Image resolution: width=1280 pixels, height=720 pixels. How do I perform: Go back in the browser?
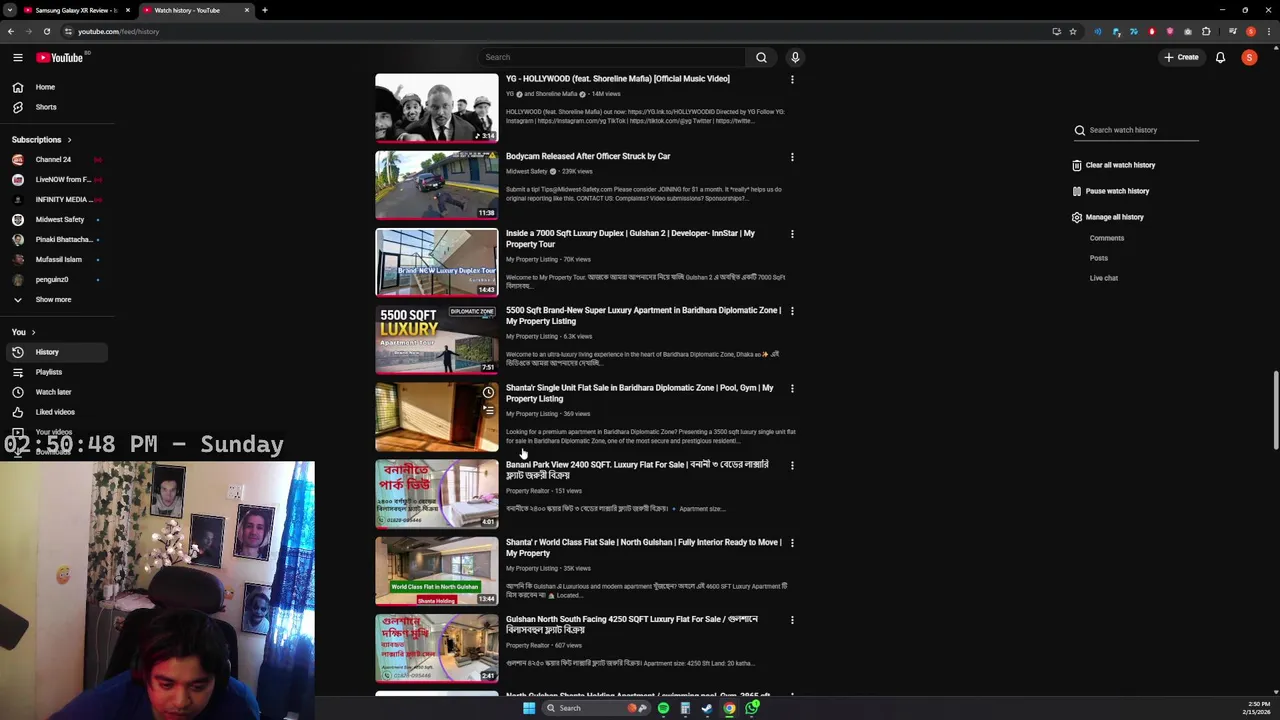(x=10, y=32)
